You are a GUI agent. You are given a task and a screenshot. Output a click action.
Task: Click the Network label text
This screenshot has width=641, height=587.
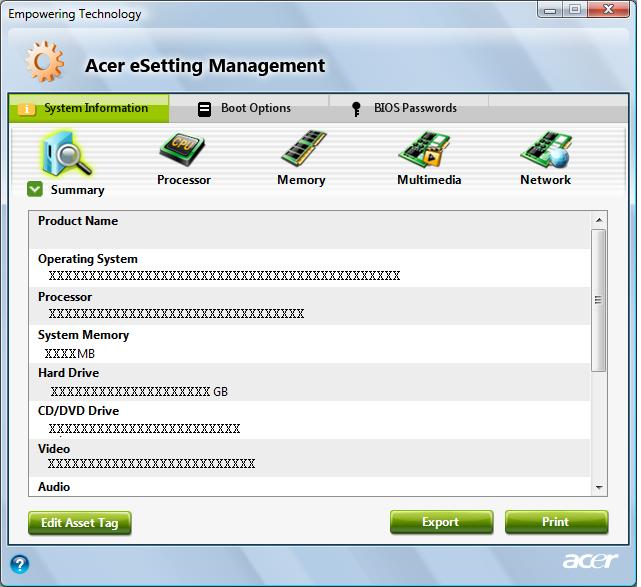coord(545,180)
